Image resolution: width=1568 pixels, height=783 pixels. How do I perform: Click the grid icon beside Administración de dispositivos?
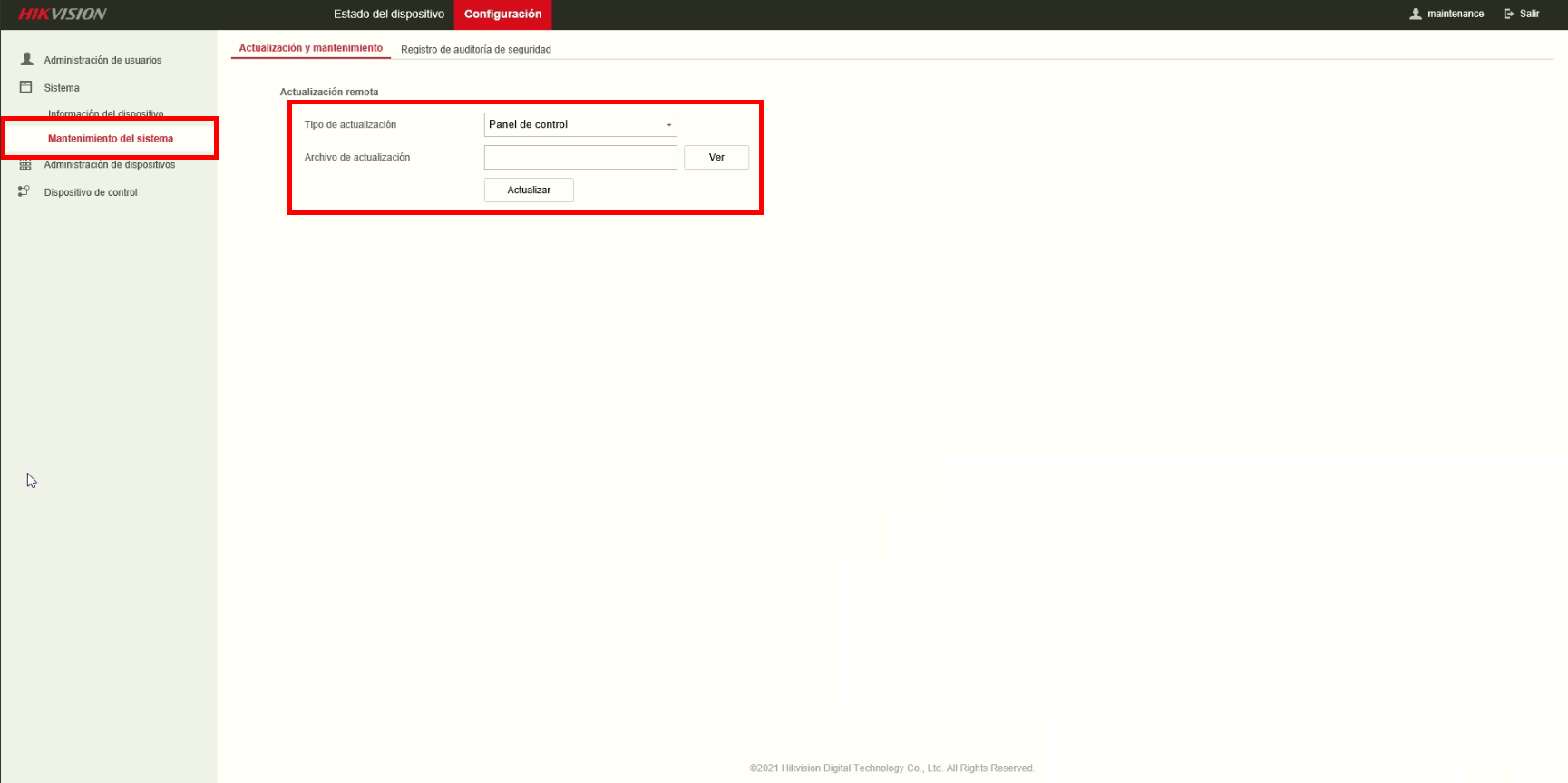[25, 164]
